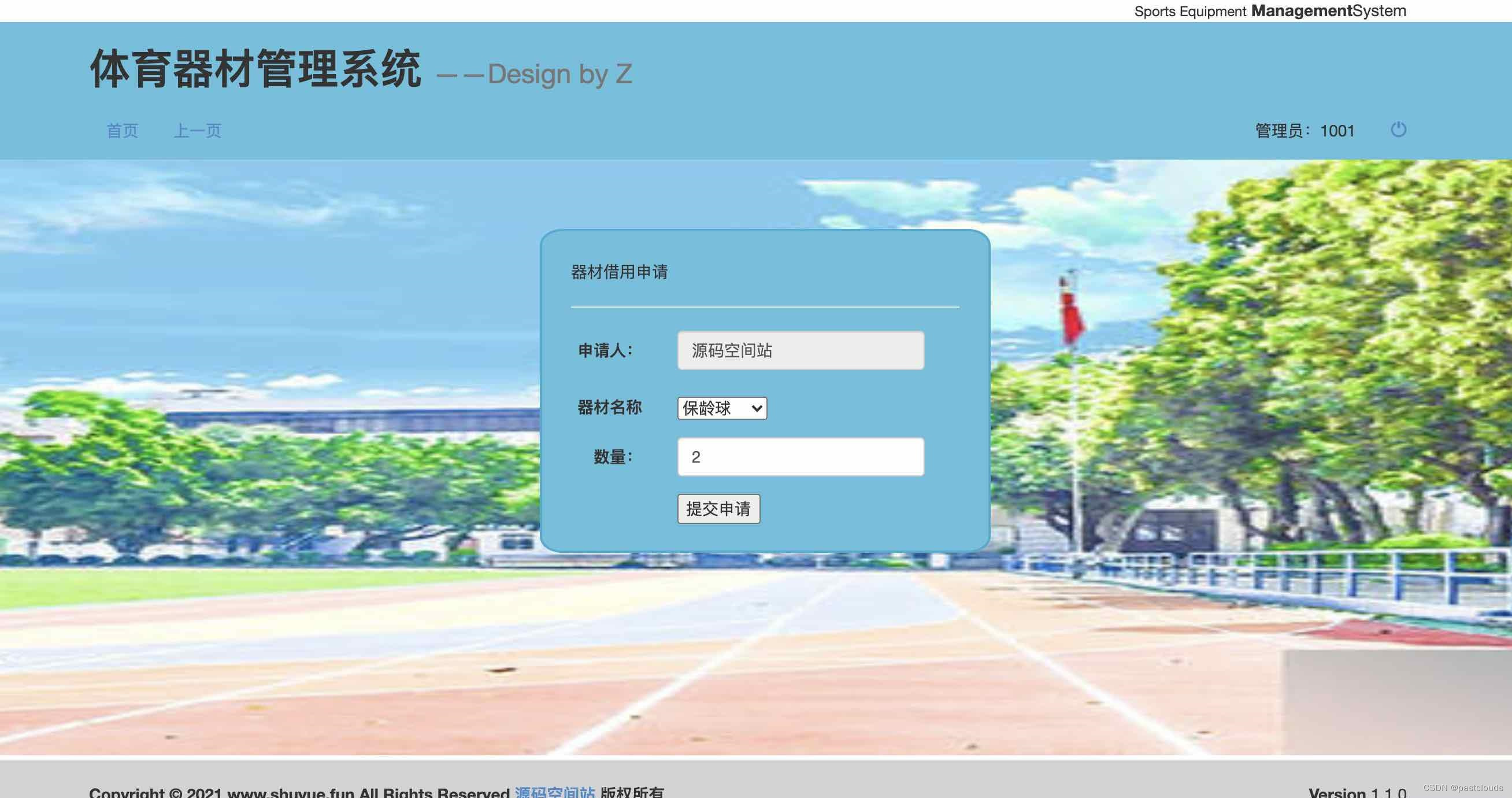Click the 器材借用申请 form heading

pyautogui.click(x=619, y=272)
